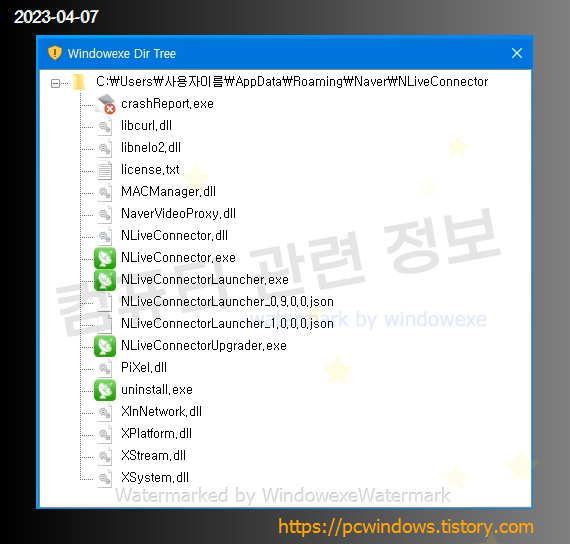Viewport: 570px width, 544px height.
Task: Click the green NLiveConnector.exe satellite icon
Action: (x=105, y=258)
